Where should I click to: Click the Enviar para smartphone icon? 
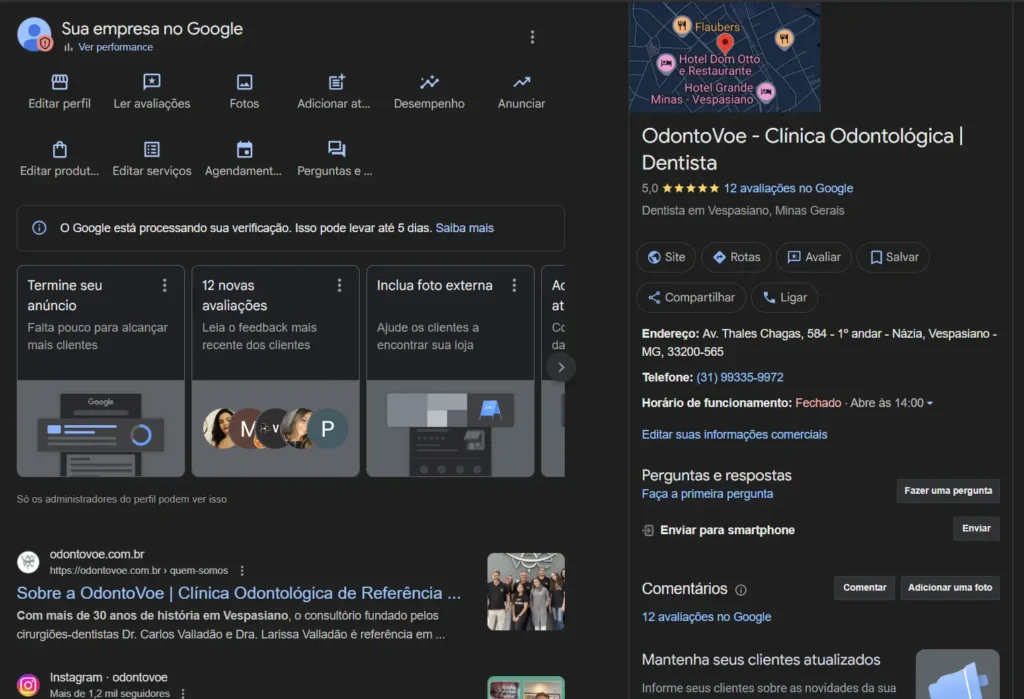648,530
